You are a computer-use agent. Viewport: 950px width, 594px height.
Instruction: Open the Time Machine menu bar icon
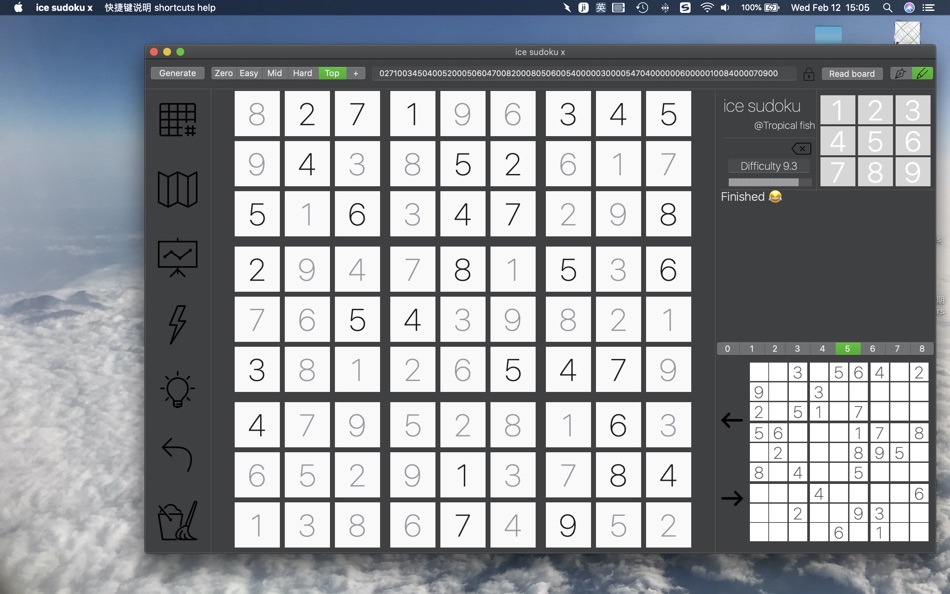click(642, 7)
